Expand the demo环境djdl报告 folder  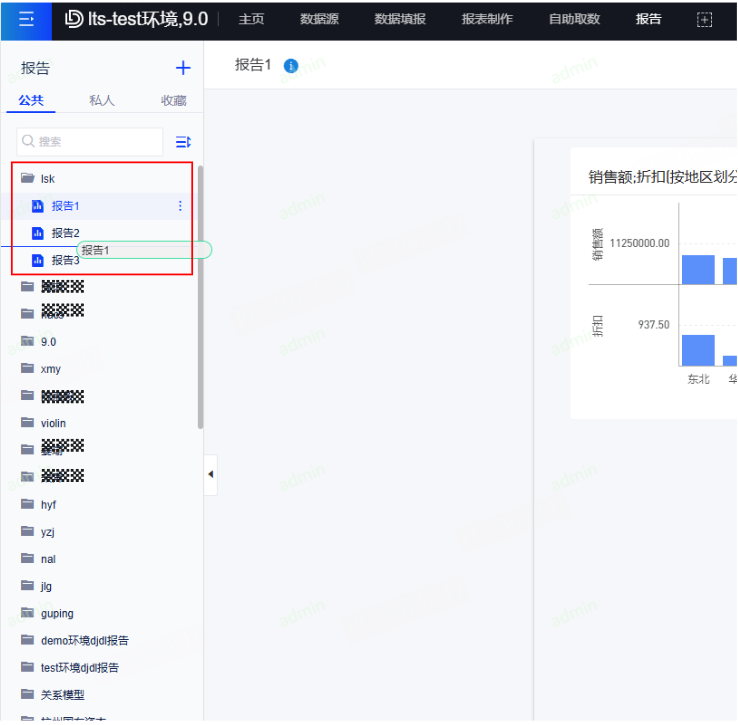(x=28, y=640)
